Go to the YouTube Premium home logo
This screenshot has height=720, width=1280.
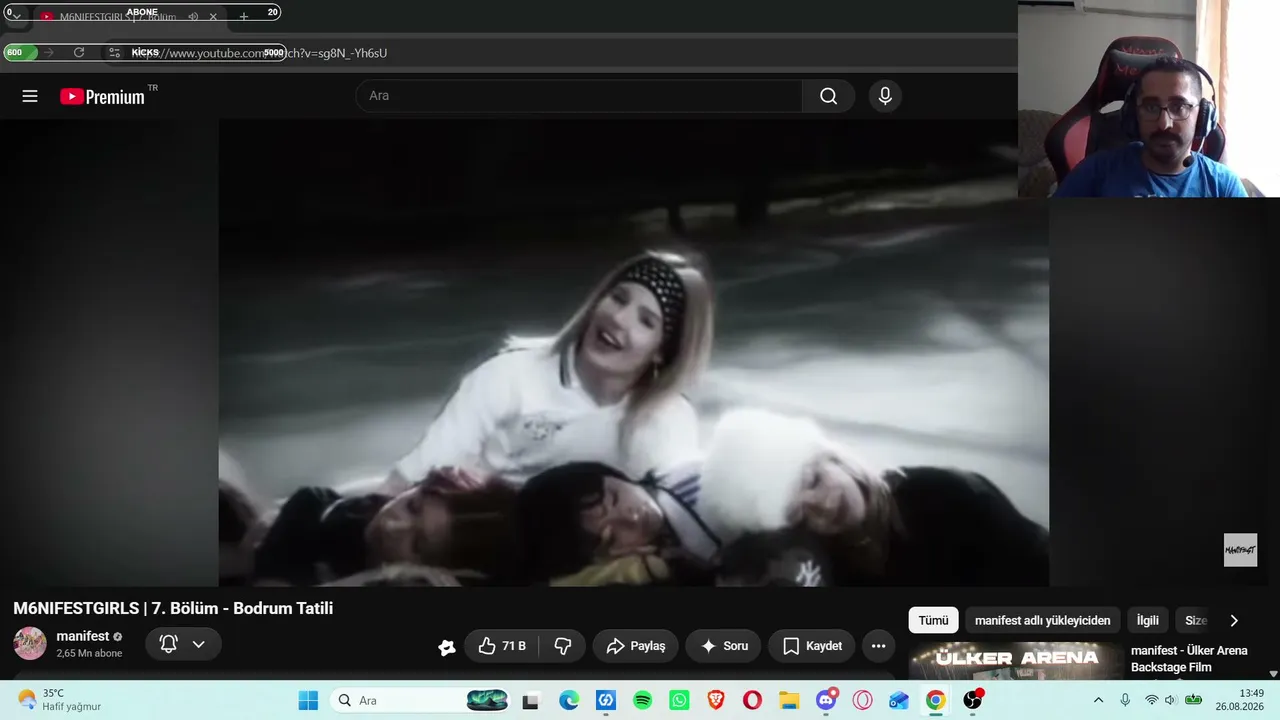[x=103, y=96]
